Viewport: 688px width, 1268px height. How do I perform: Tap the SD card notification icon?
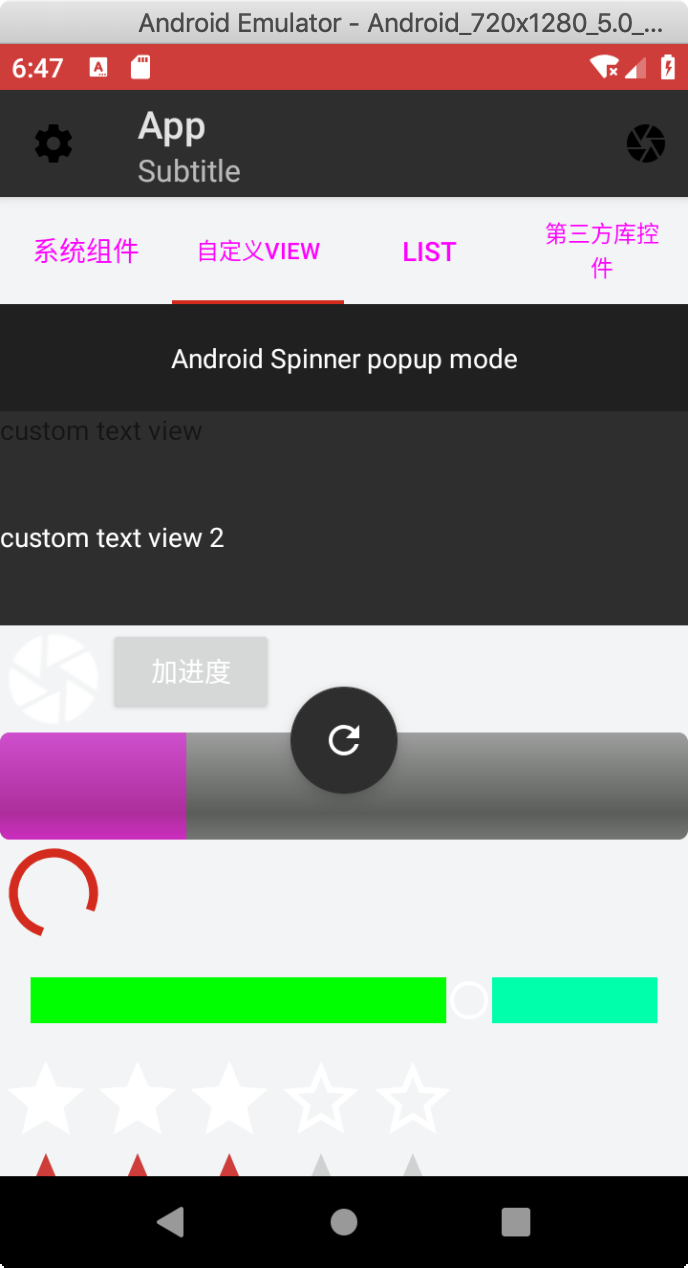tap(140, 67)
